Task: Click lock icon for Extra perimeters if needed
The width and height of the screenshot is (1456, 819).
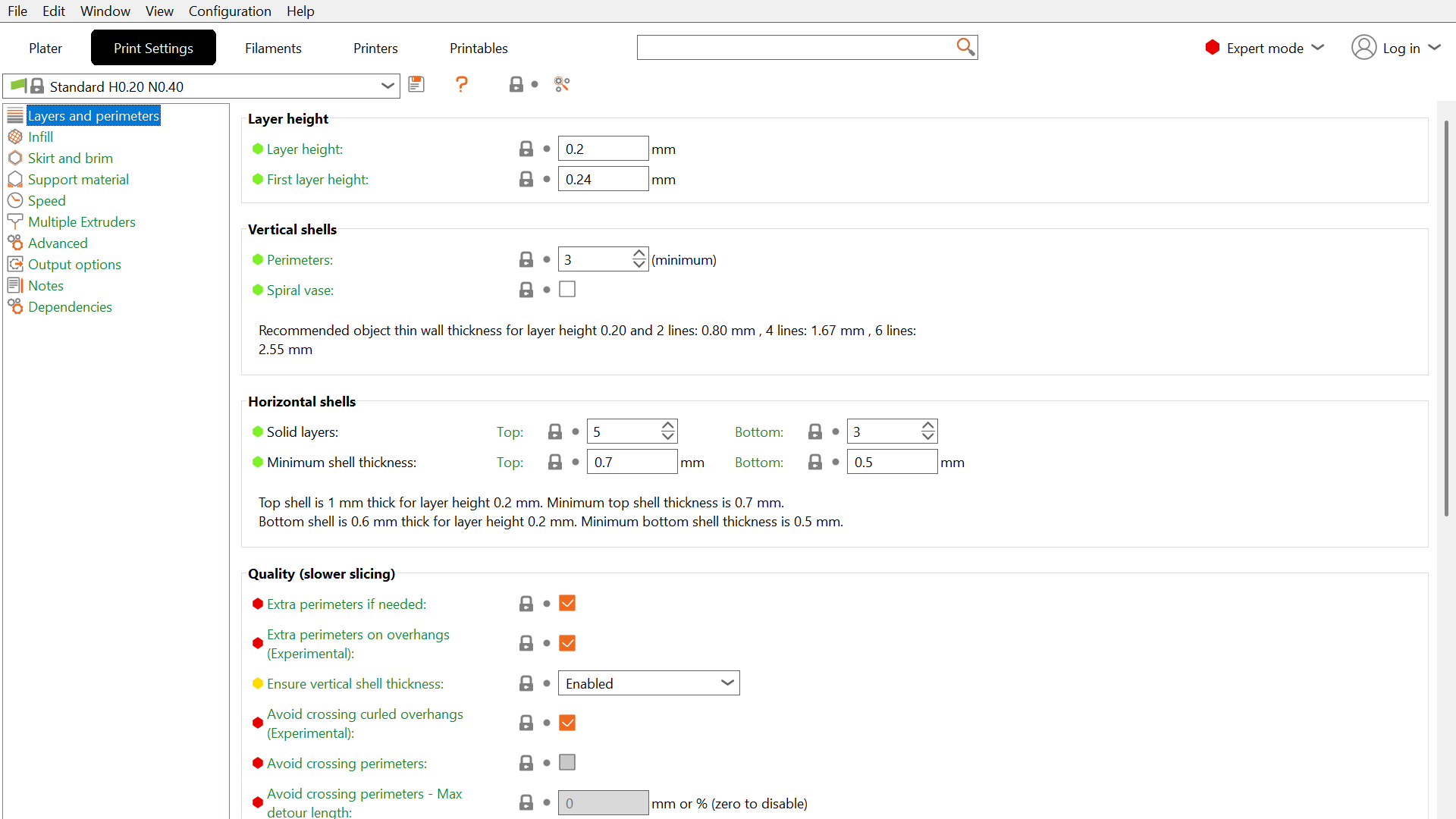Action: 526,604
